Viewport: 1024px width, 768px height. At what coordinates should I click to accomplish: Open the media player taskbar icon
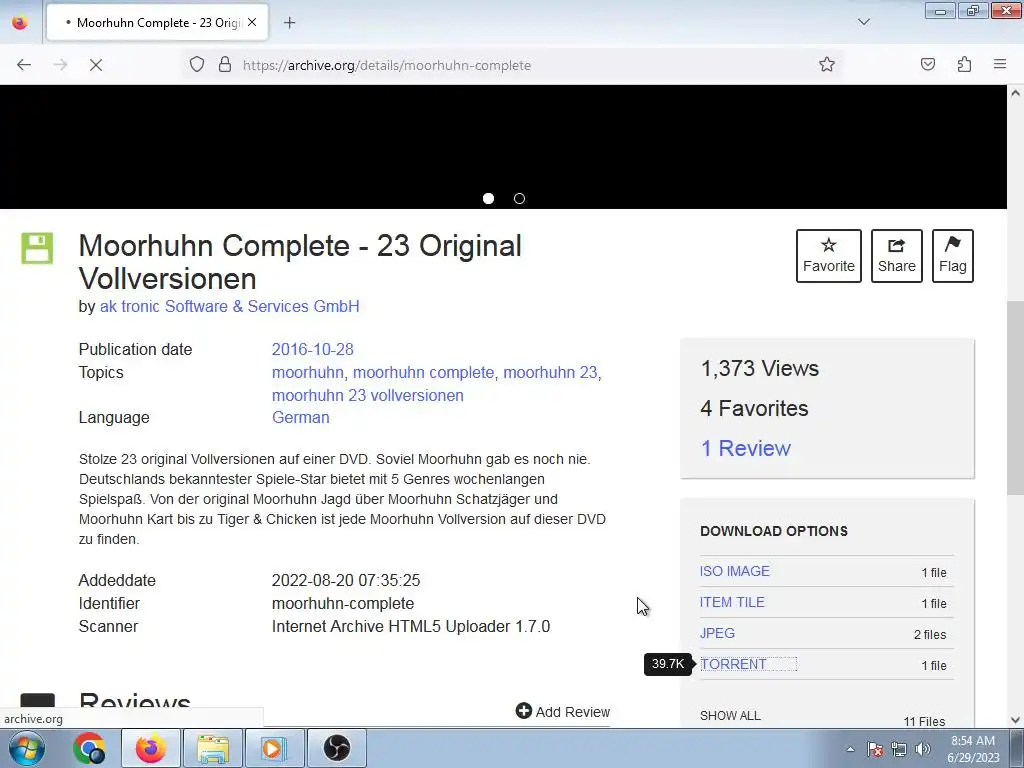274,748
